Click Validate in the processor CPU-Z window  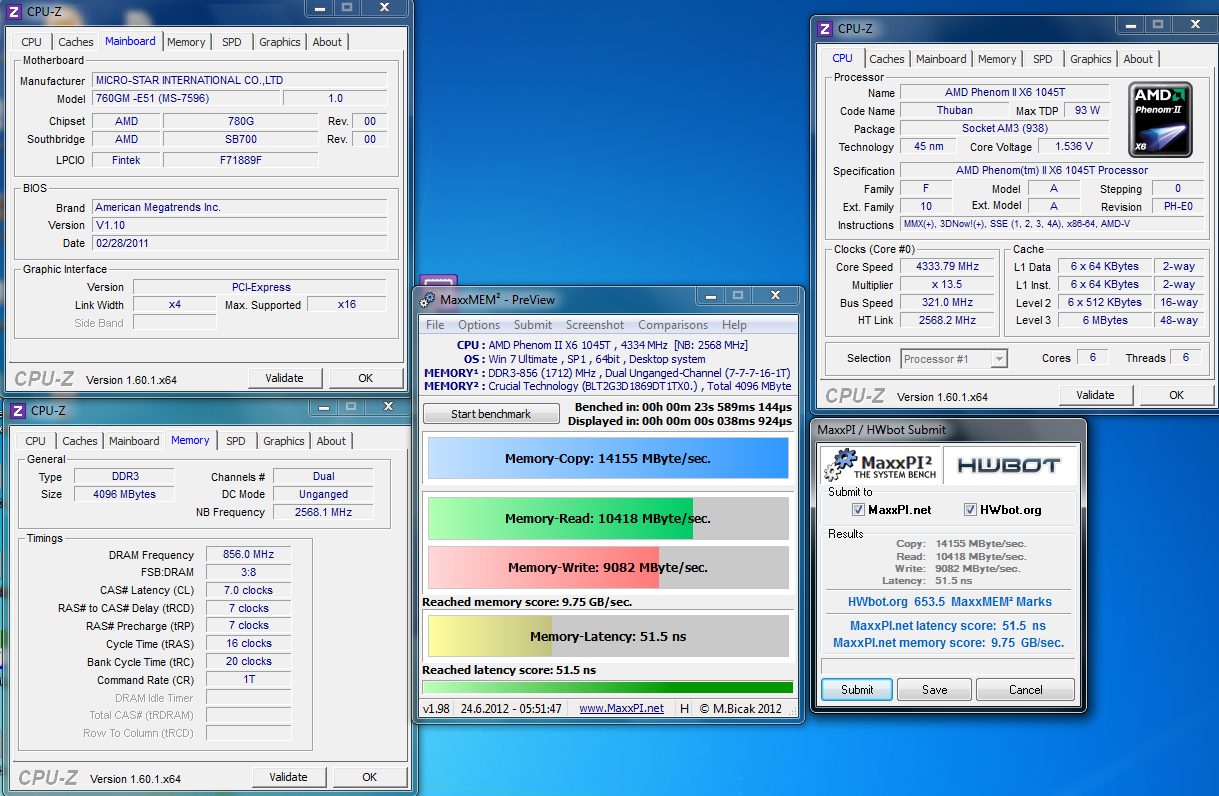(x=1096, y=395)
